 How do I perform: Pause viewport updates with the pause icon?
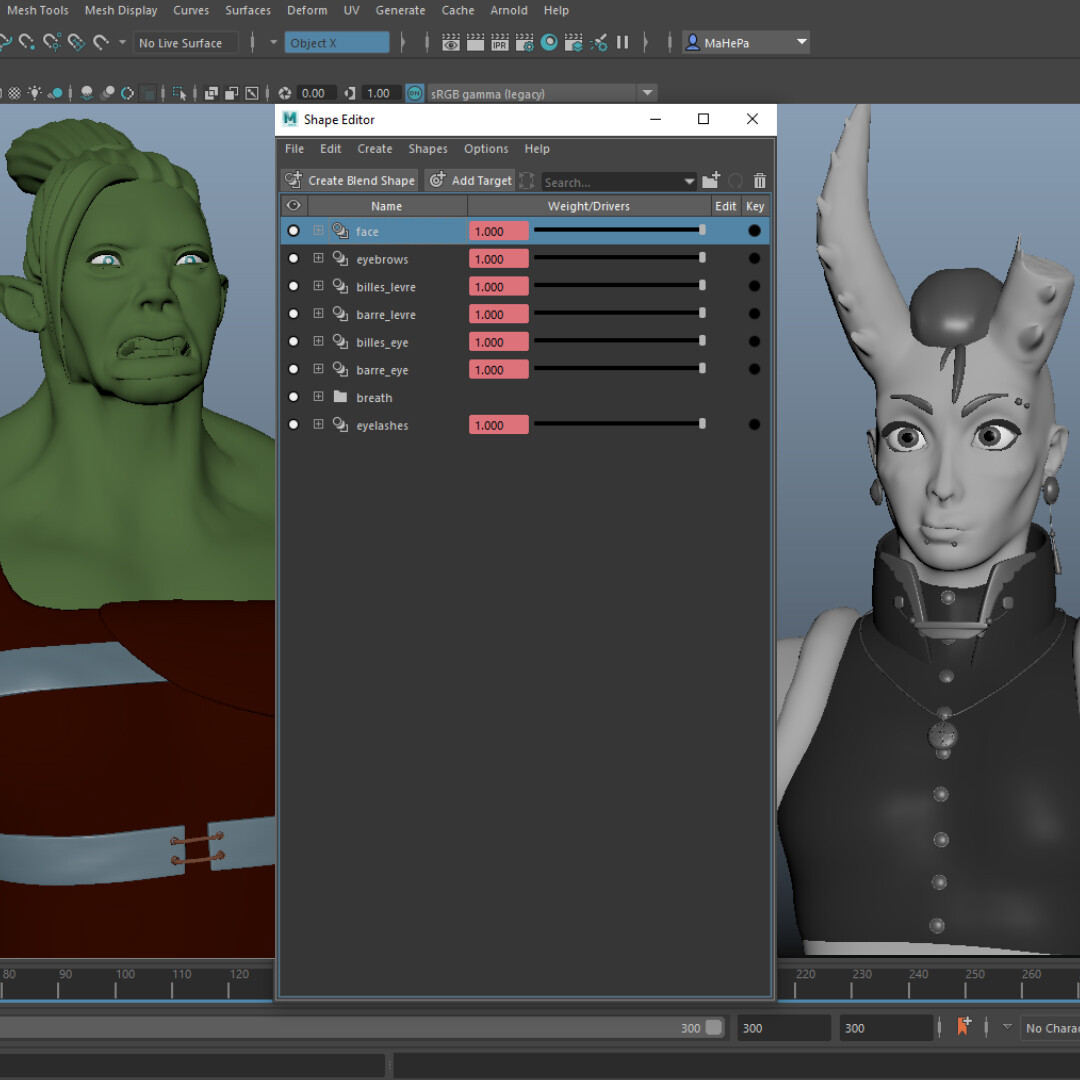click(x=622, y=43)
